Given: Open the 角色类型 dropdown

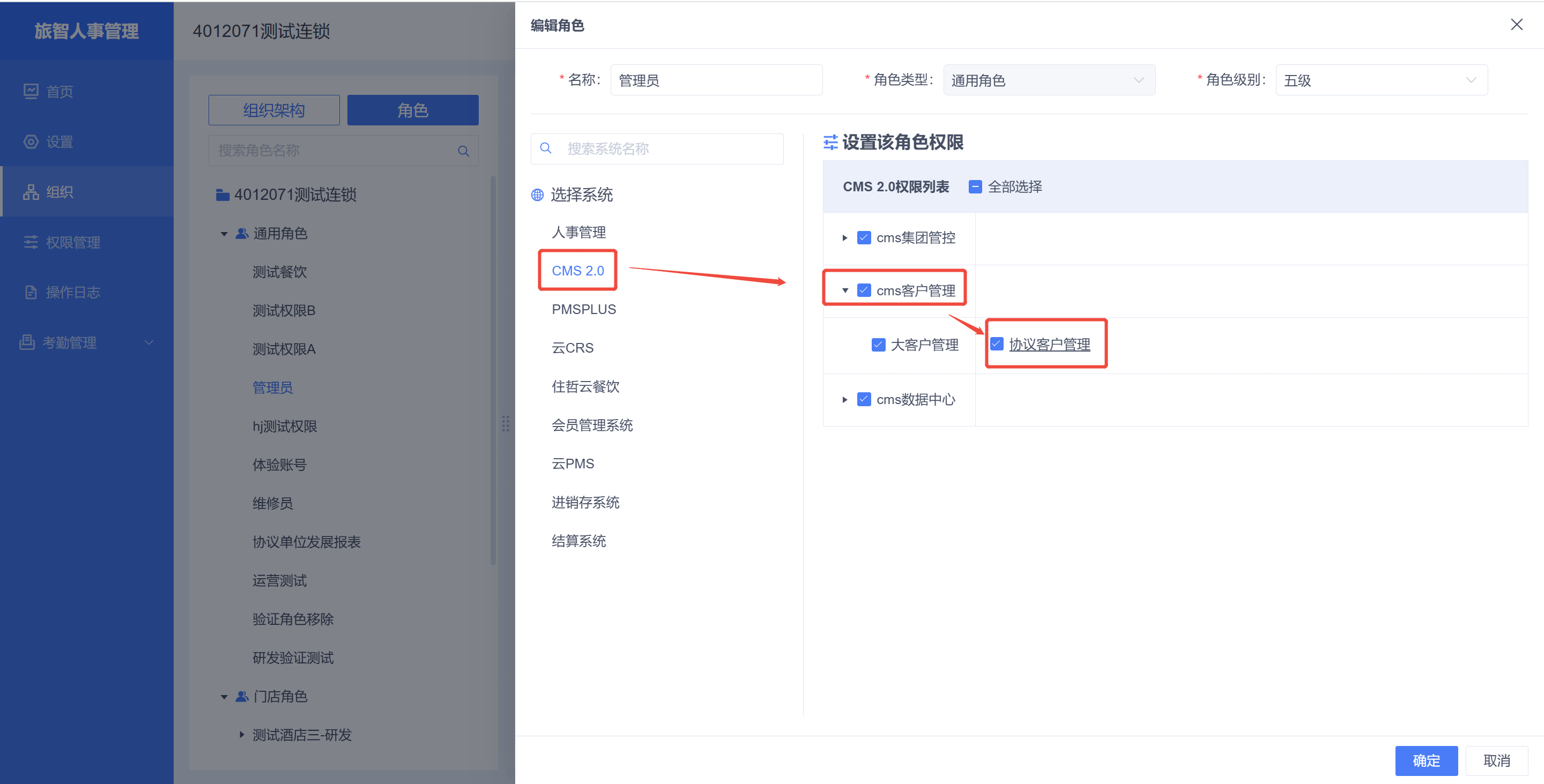Looking at the screenshot, I should [1049, 80].
